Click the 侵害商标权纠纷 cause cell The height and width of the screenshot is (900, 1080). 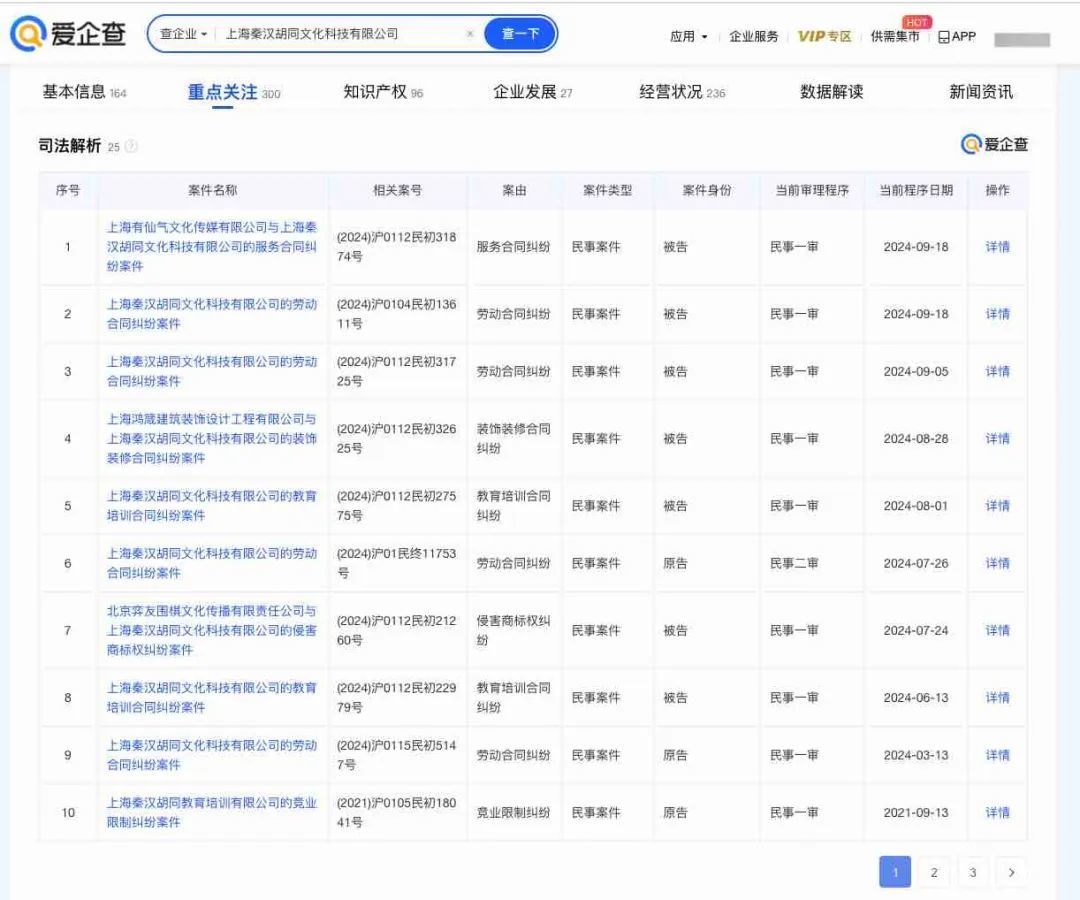coord(514,630)
